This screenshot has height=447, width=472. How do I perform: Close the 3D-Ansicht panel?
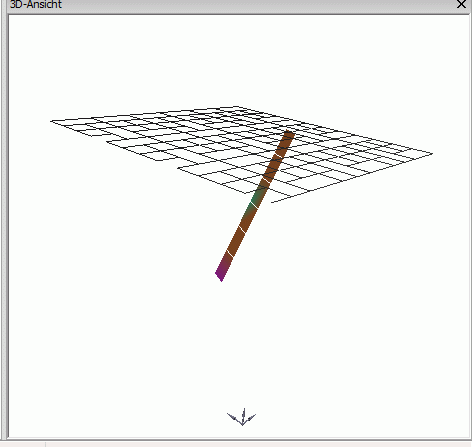pos(462,4)
